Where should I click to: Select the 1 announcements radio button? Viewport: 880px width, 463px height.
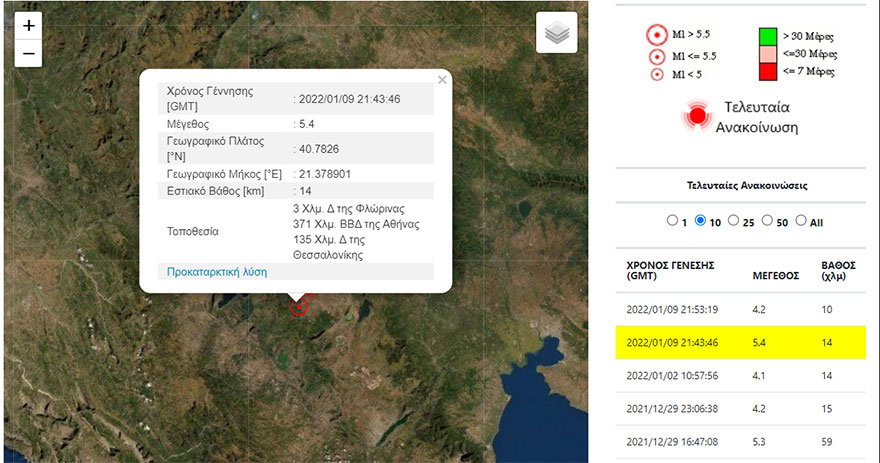[672, 220]
